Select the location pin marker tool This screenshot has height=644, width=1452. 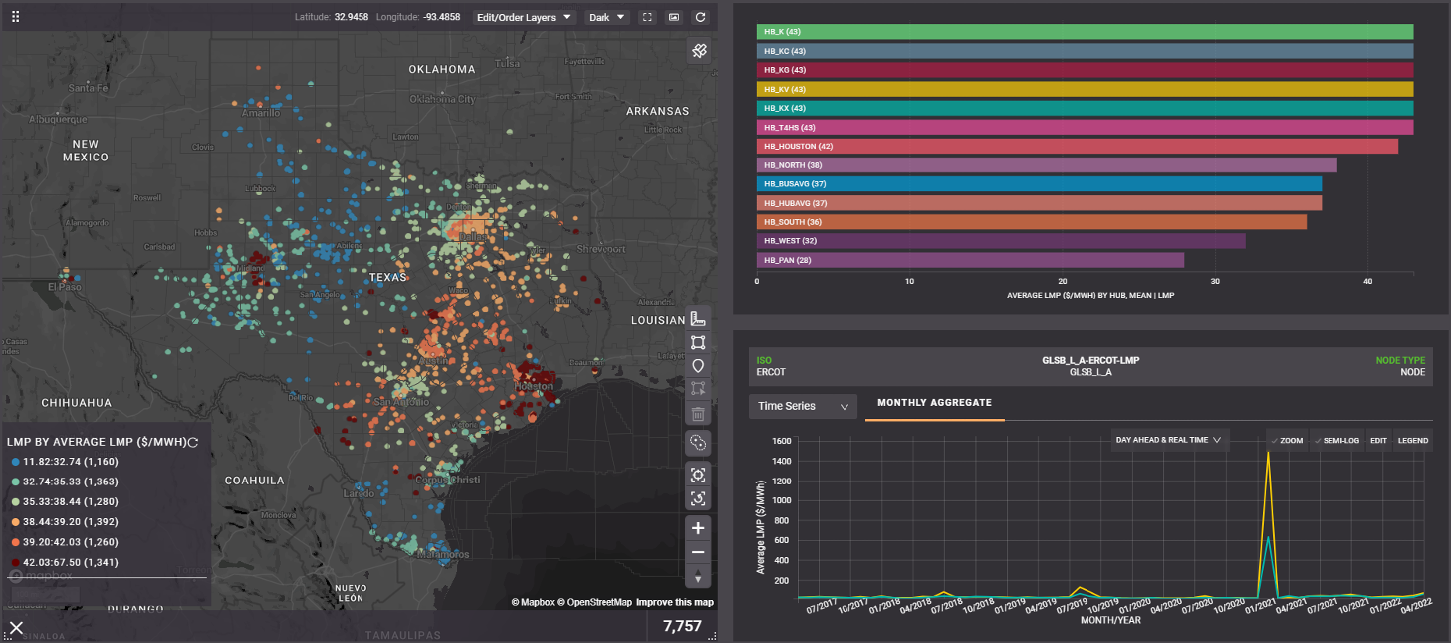(698, 366)
